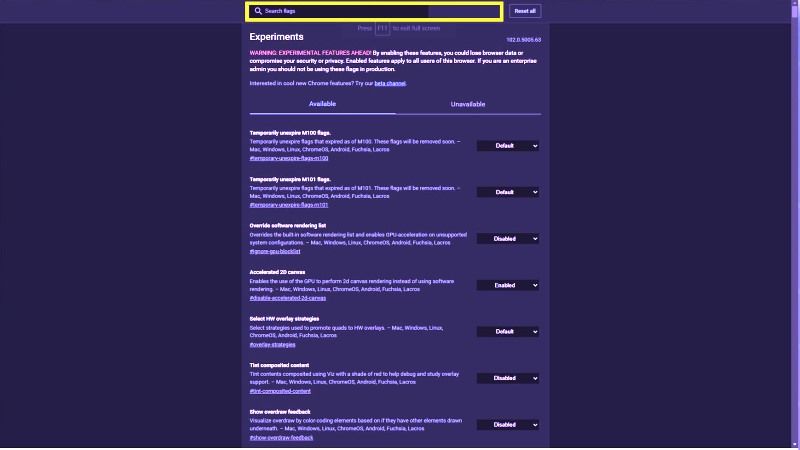Open the beta channel link
The width and height of the screenshot is (800, 450).
coord(390,83)
